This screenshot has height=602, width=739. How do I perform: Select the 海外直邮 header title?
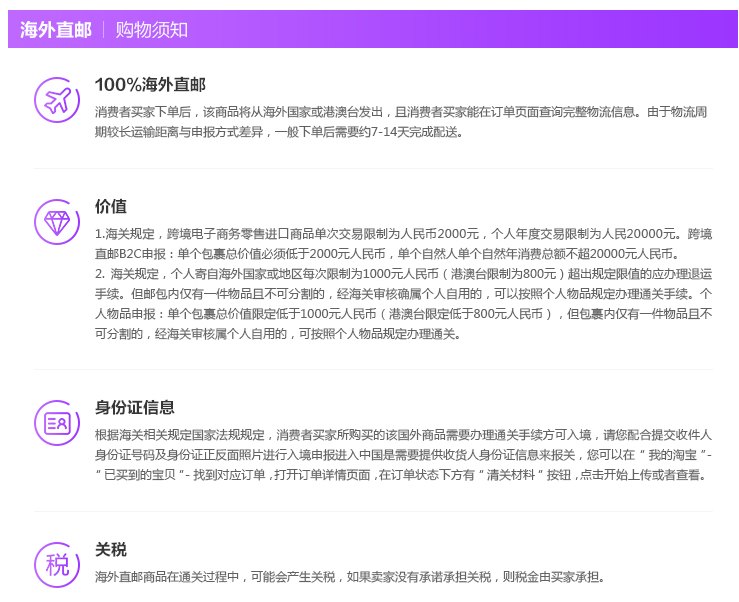(x=55, y=29)
